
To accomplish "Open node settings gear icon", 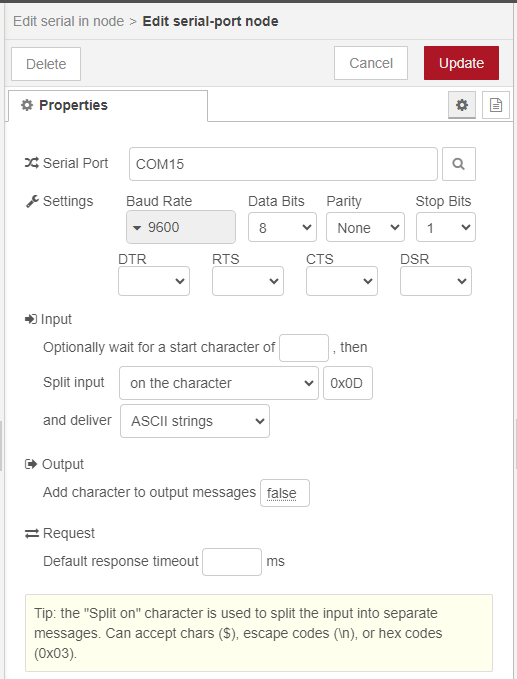I will click(462, 105).
